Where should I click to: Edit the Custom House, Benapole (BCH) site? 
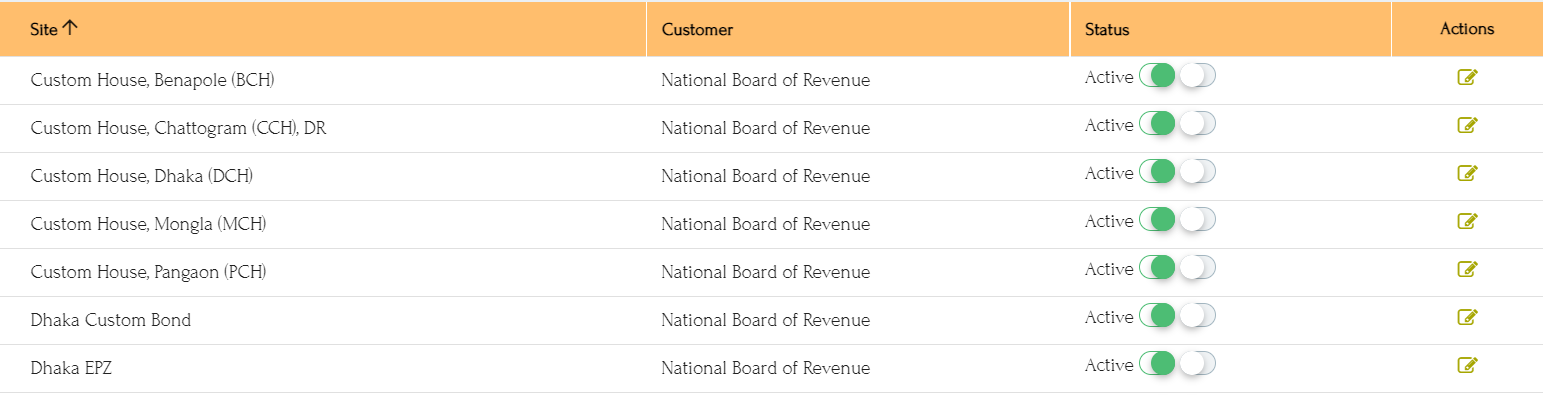coord(1467,77)
